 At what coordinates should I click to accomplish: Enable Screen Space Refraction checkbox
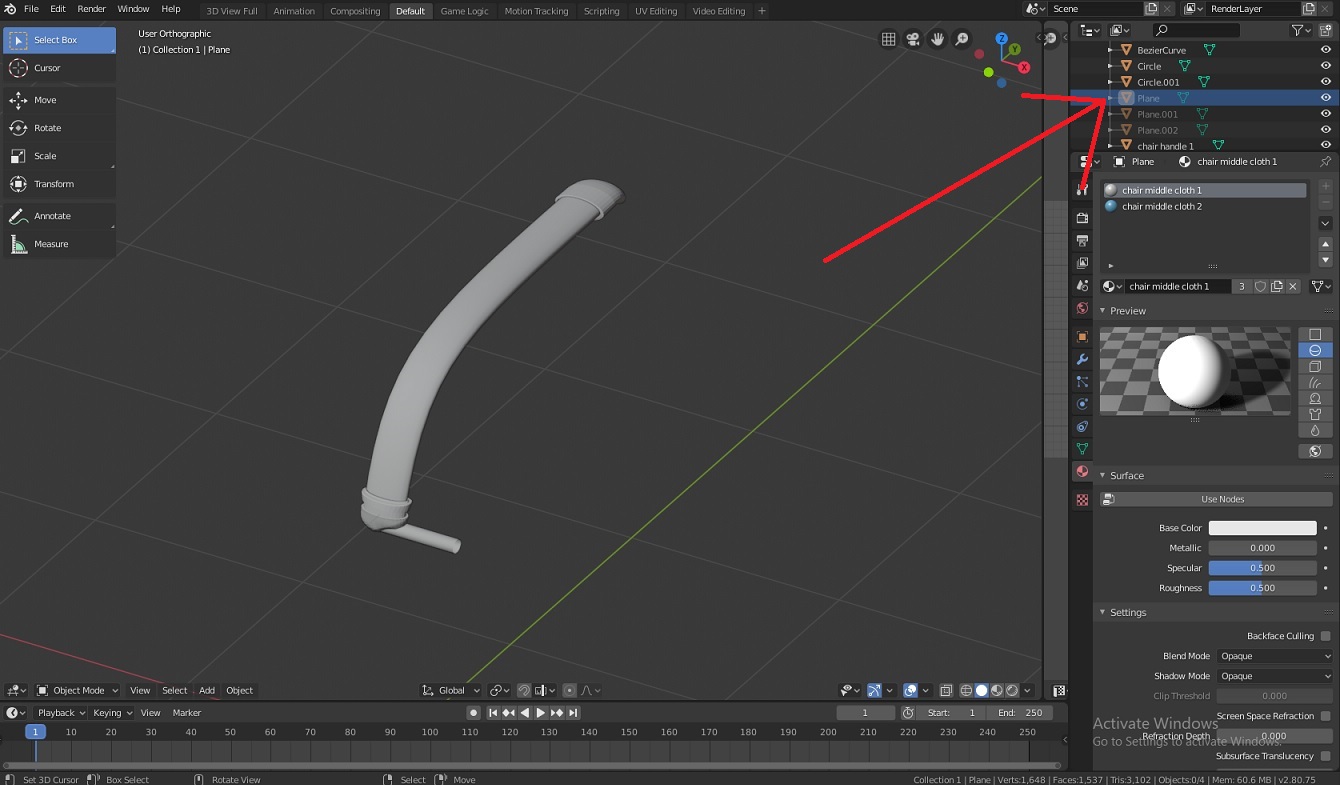click(x=1326, y=716)
